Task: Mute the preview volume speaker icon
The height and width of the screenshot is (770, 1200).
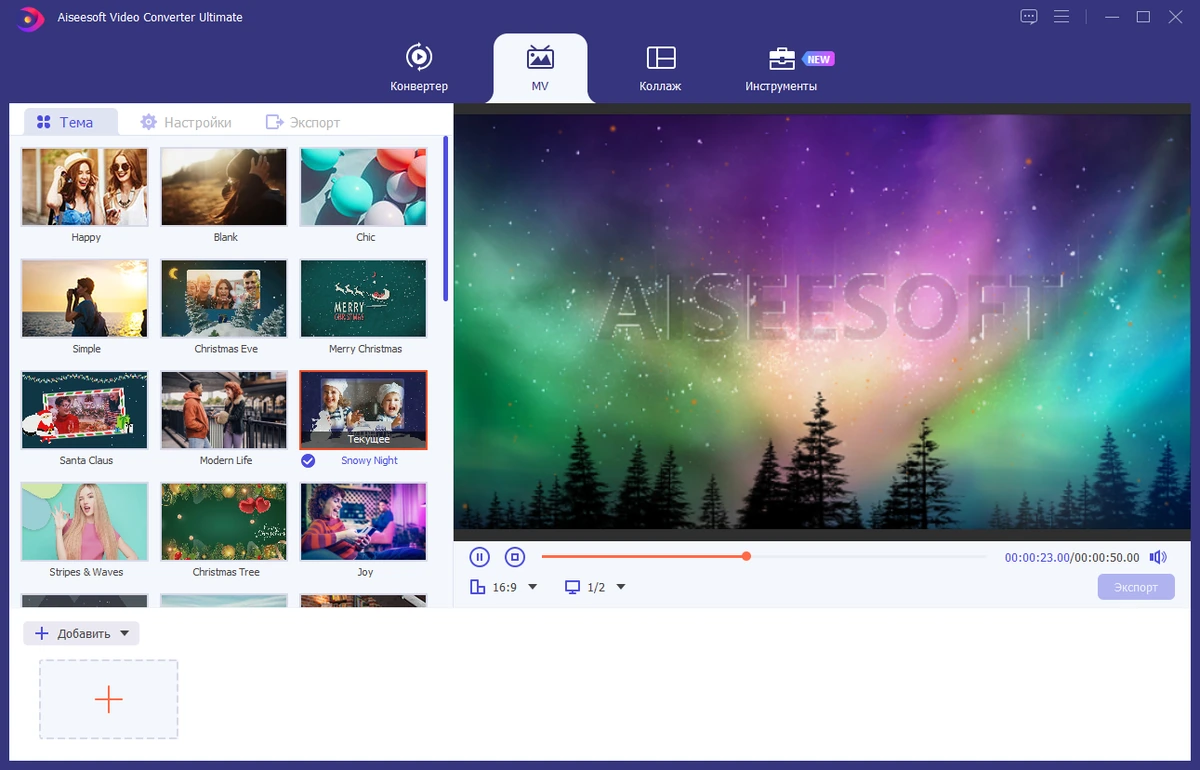Action: point(1157,557)
